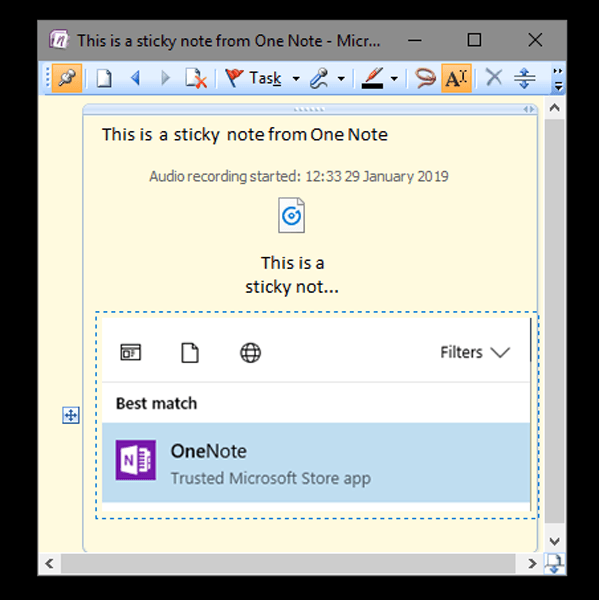Open the embedded audio recording file icon
This screenshot has width=599, height=600.
[x=292, y=215]
